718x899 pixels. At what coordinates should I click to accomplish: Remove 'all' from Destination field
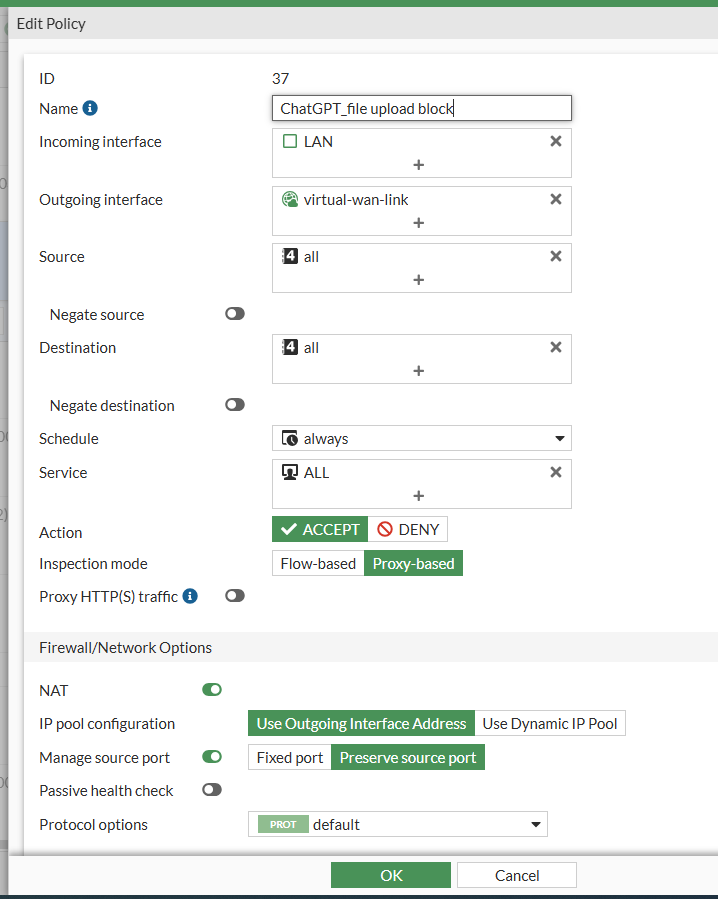(x=556, y=347)
